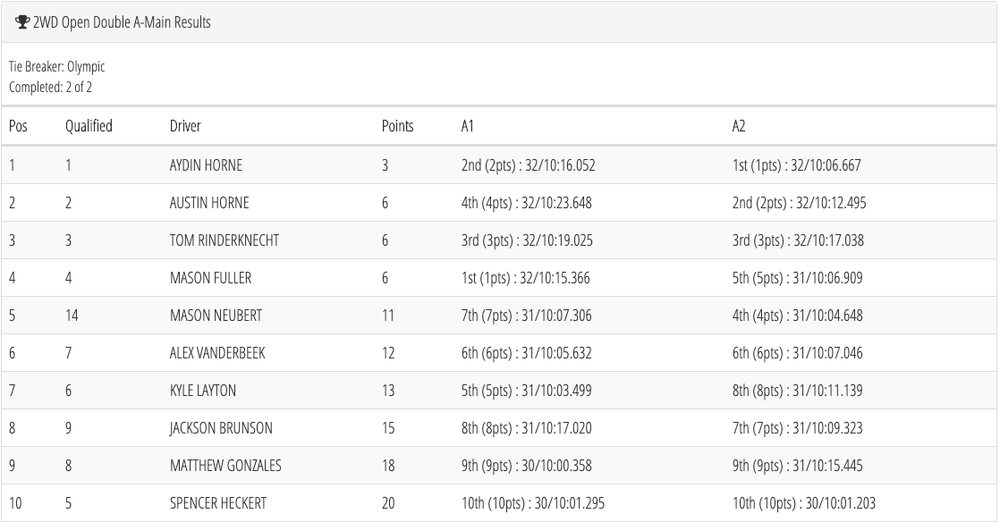This screenshot has height=522, width=1000.
Task: Click ALEX VANDERBEEK driver name
Action: click(x=217, y=353)
